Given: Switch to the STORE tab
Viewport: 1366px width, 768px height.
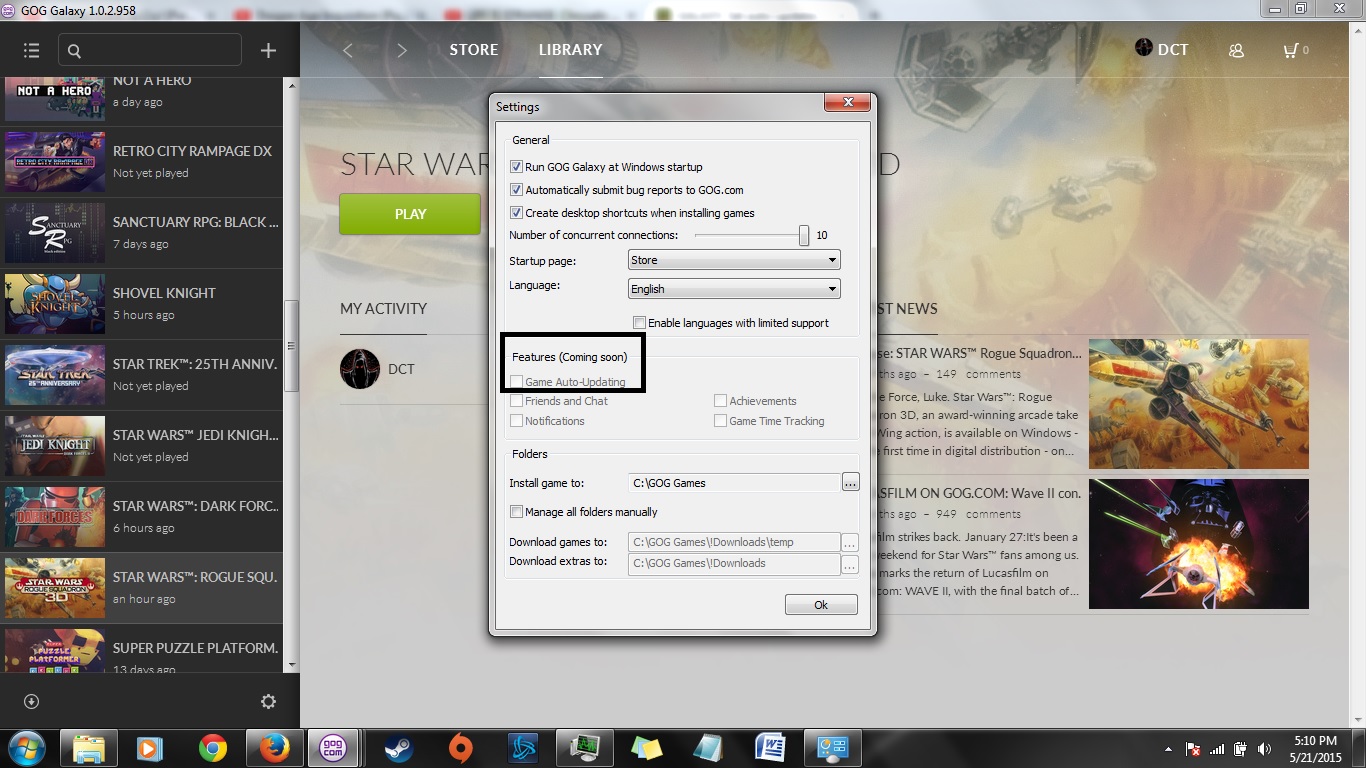Looking at the screenshot, I should coord(474,50).
